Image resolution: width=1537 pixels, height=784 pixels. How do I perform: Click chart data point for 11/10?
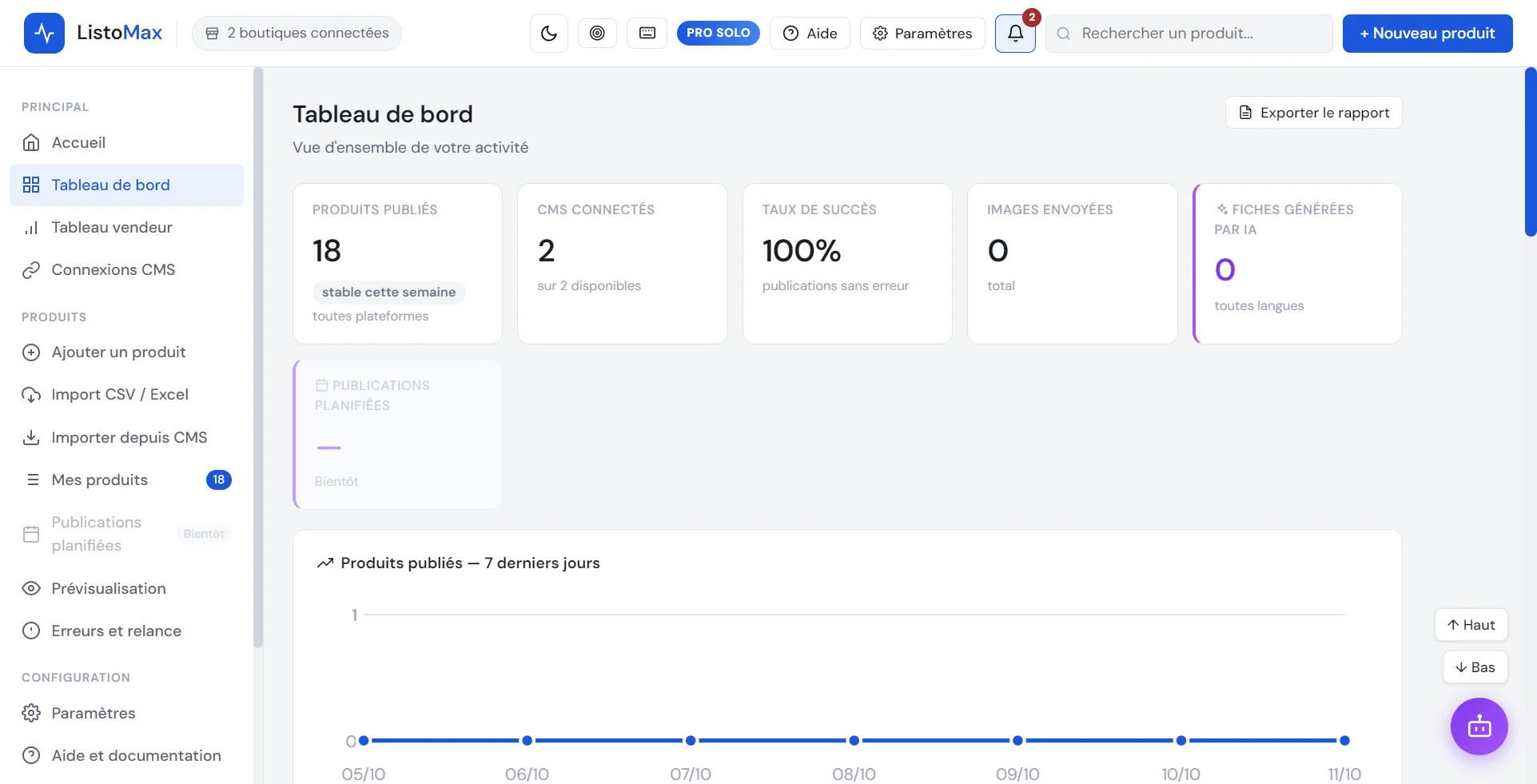[x=1344, y=741]
